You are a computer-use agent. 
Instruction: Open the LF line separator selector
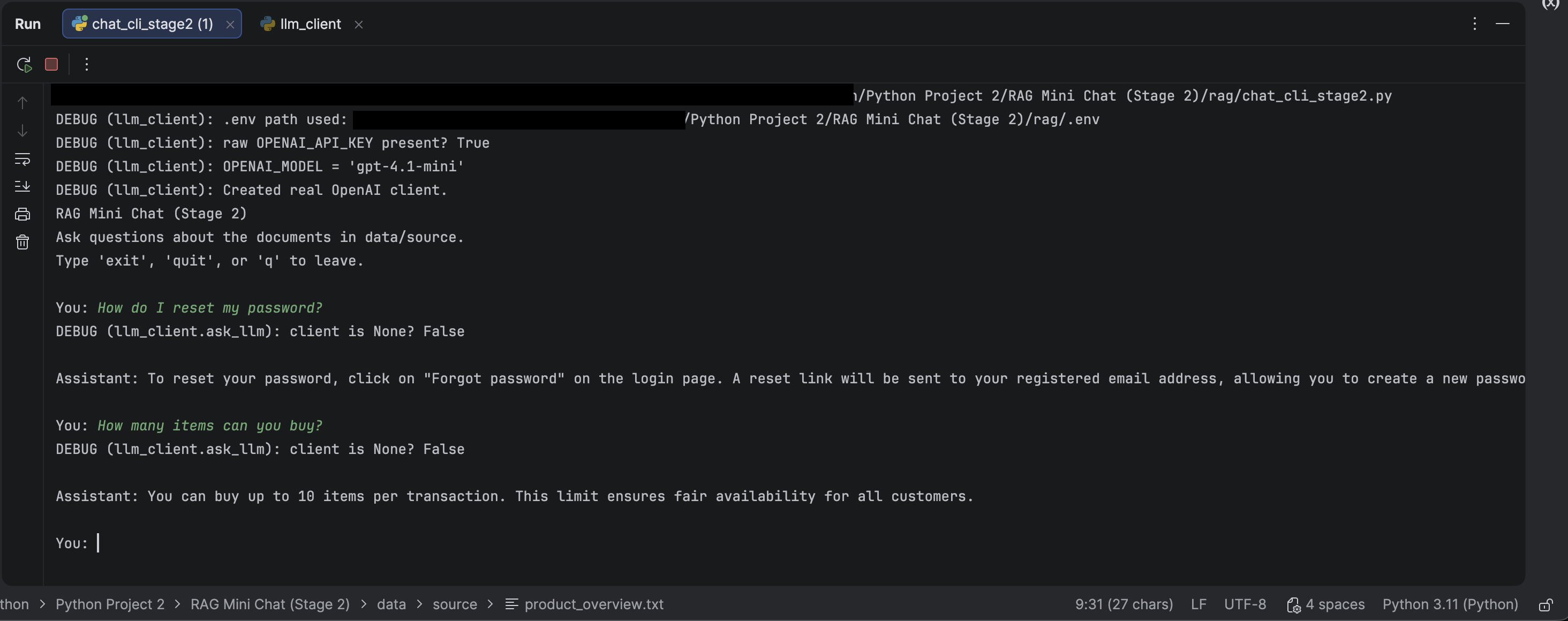click(1198, 604)
